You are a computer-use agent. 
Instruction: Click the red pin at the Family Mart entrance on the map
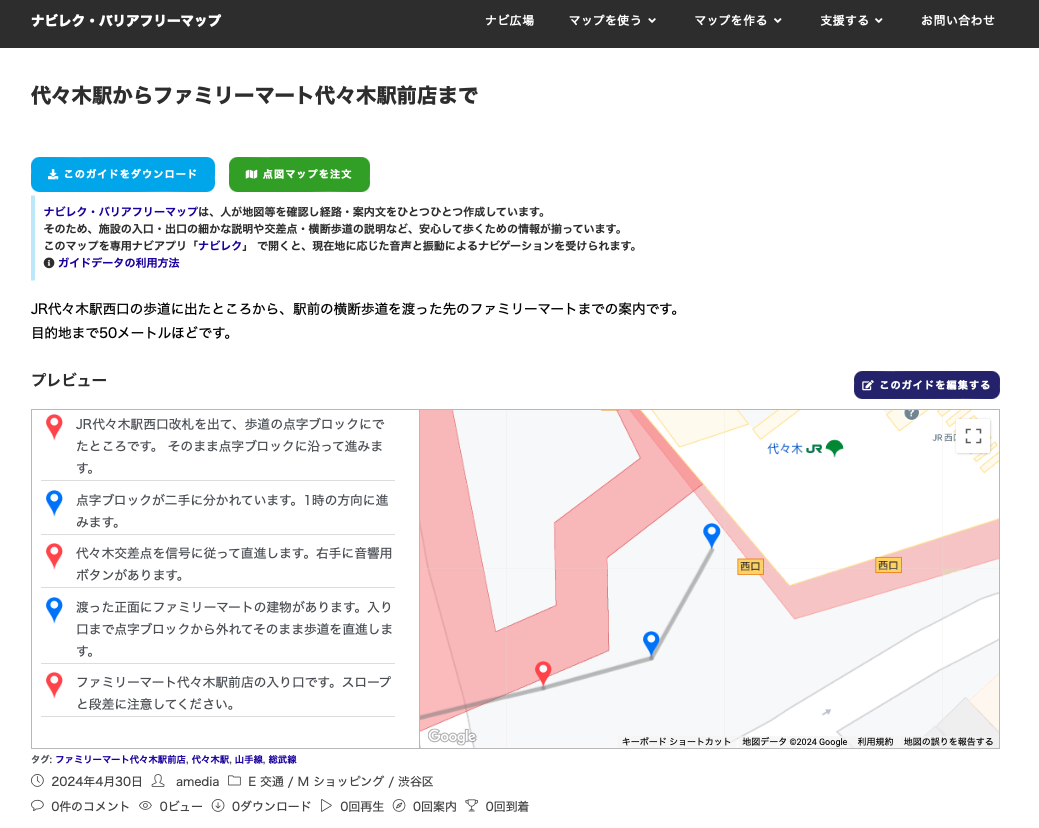click(543, 673)
